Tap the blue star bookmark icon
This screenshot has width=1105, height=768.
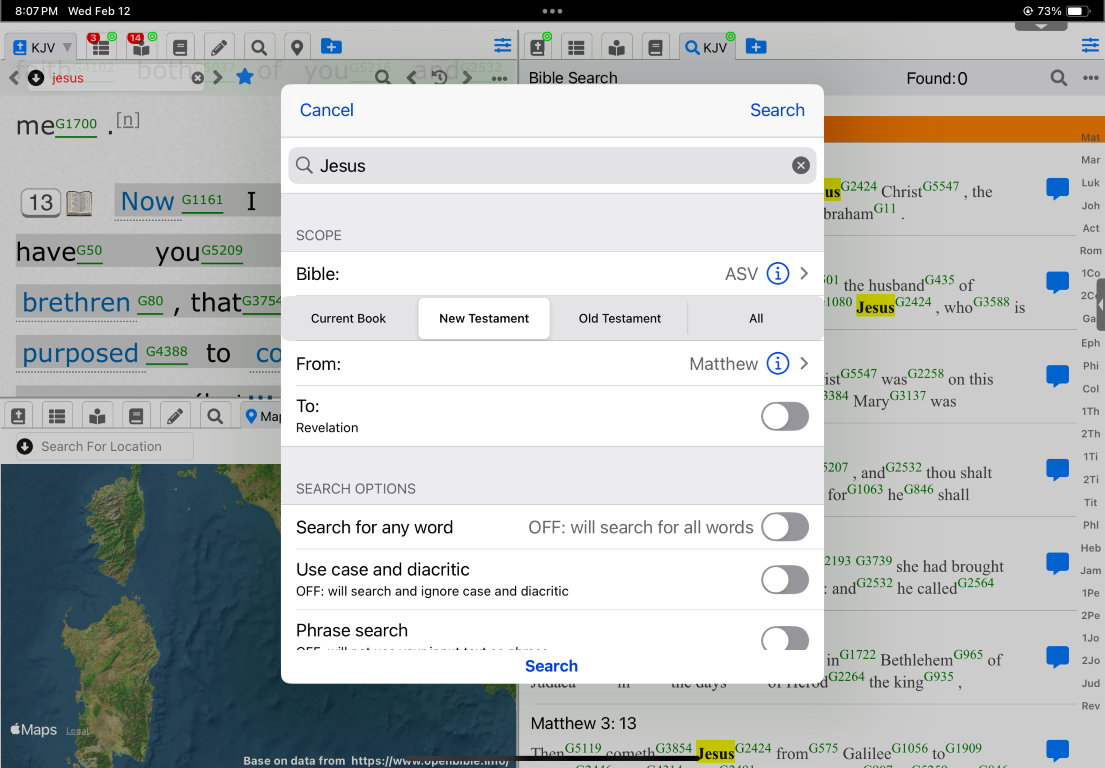[244, 77]
